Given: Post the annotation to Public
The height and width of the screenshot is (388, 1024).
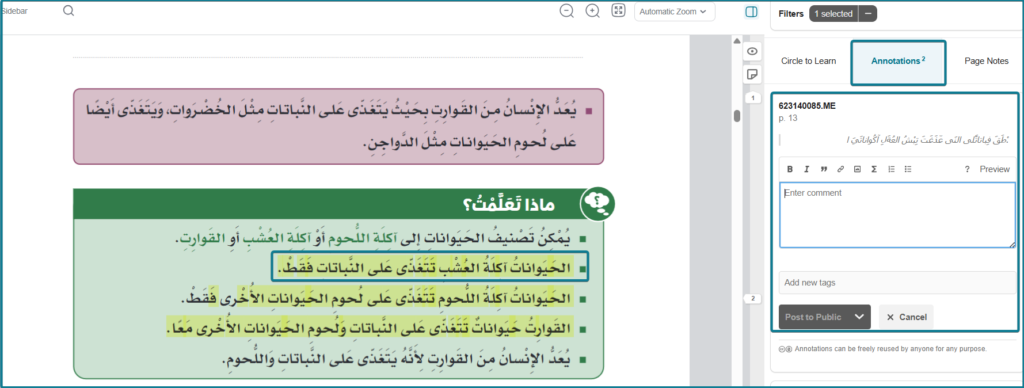Looking at the screenshot, I should coord(814,317).
